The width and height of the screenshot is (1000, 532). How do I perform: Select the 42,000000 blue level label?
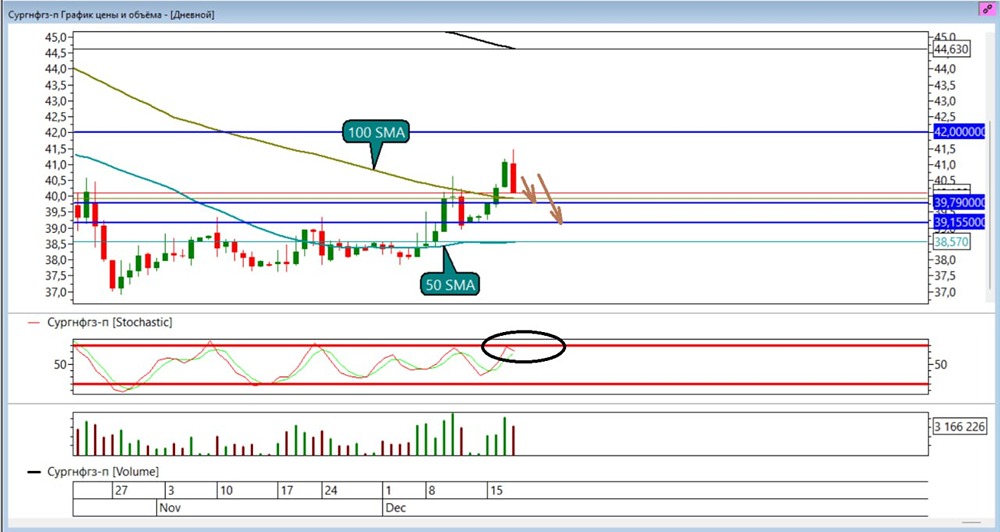point(959,132)
